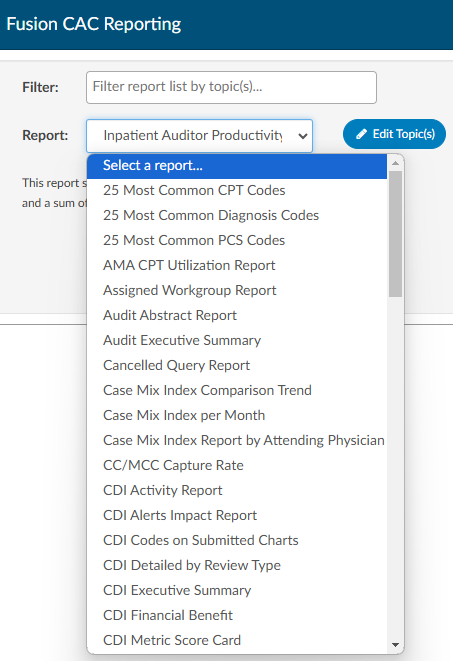Pick Assigned Workgroup Report
The width and height of the screenshot is (453, 661).
pyautogui.click(x=237, y=290)
